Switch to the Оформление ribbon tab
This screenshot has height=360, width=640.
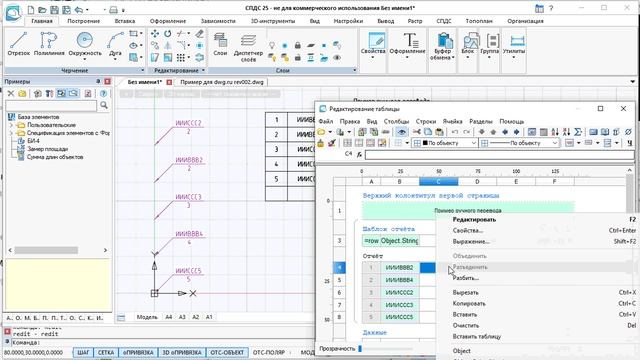point(168,21)
